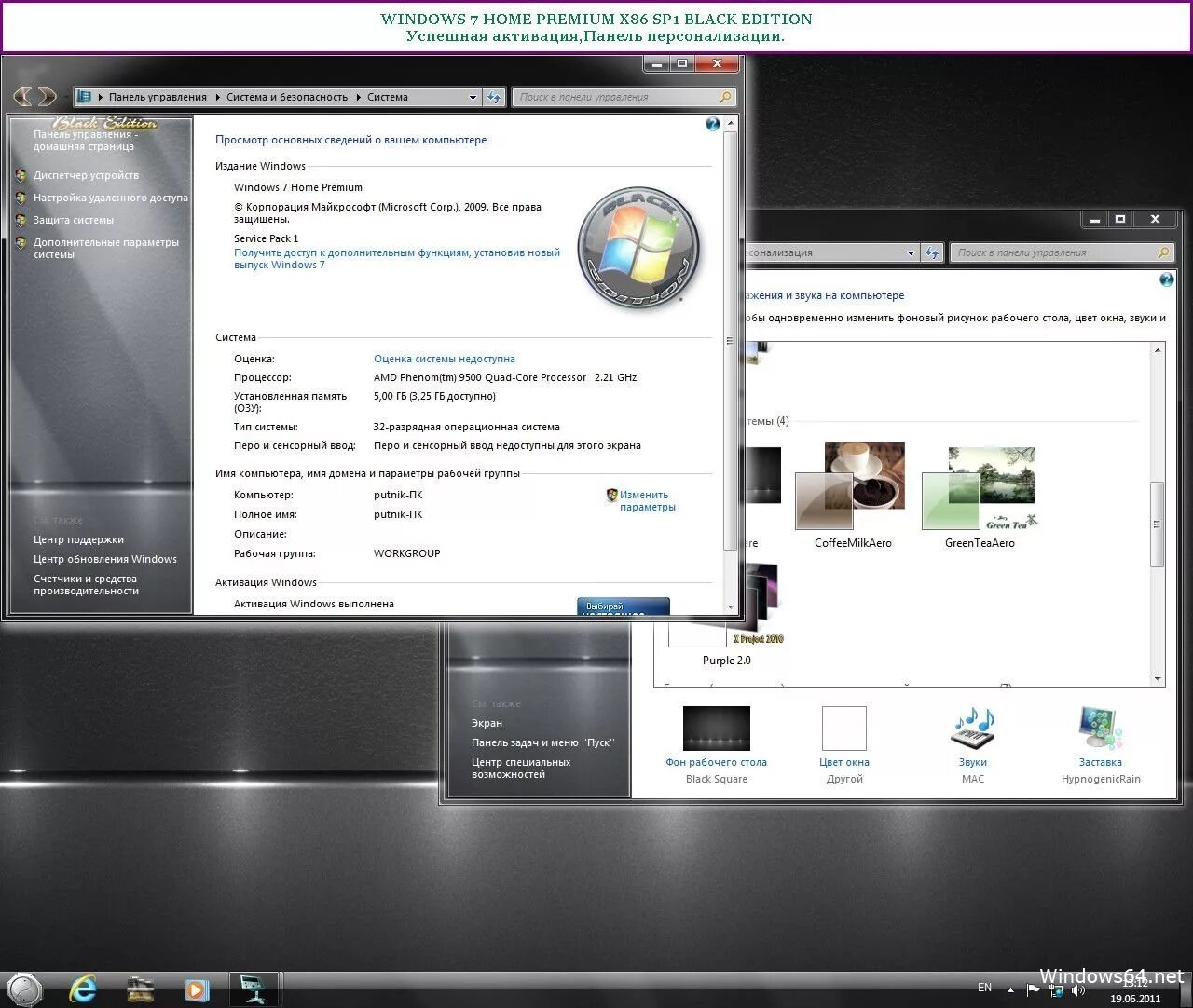The height and width of the screenshot is (1008, 1193).
Task: Open Заставка HypnogenicRain screensaver settings
Action: [x=1101, y=744]
